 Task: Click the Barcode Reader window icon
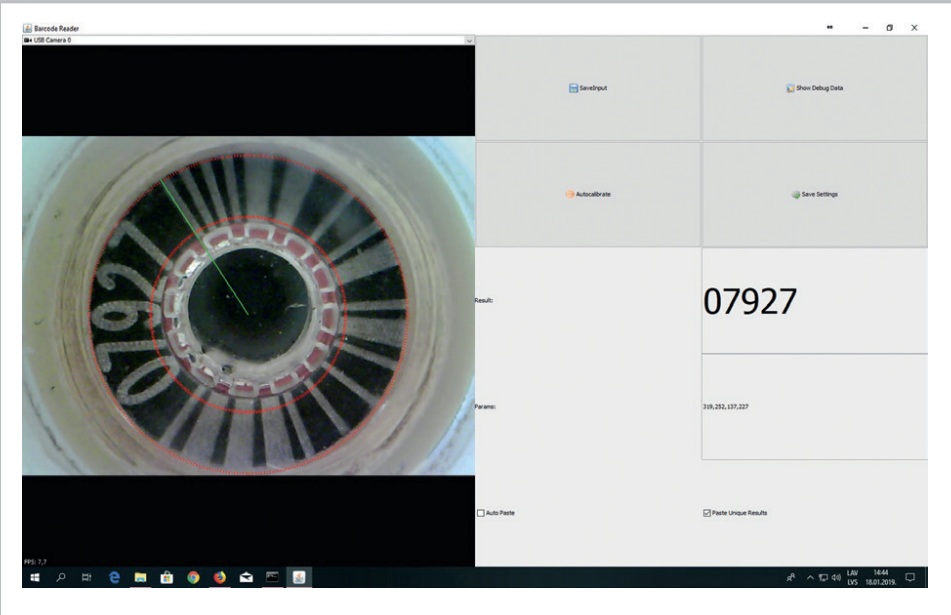[27, 28]
